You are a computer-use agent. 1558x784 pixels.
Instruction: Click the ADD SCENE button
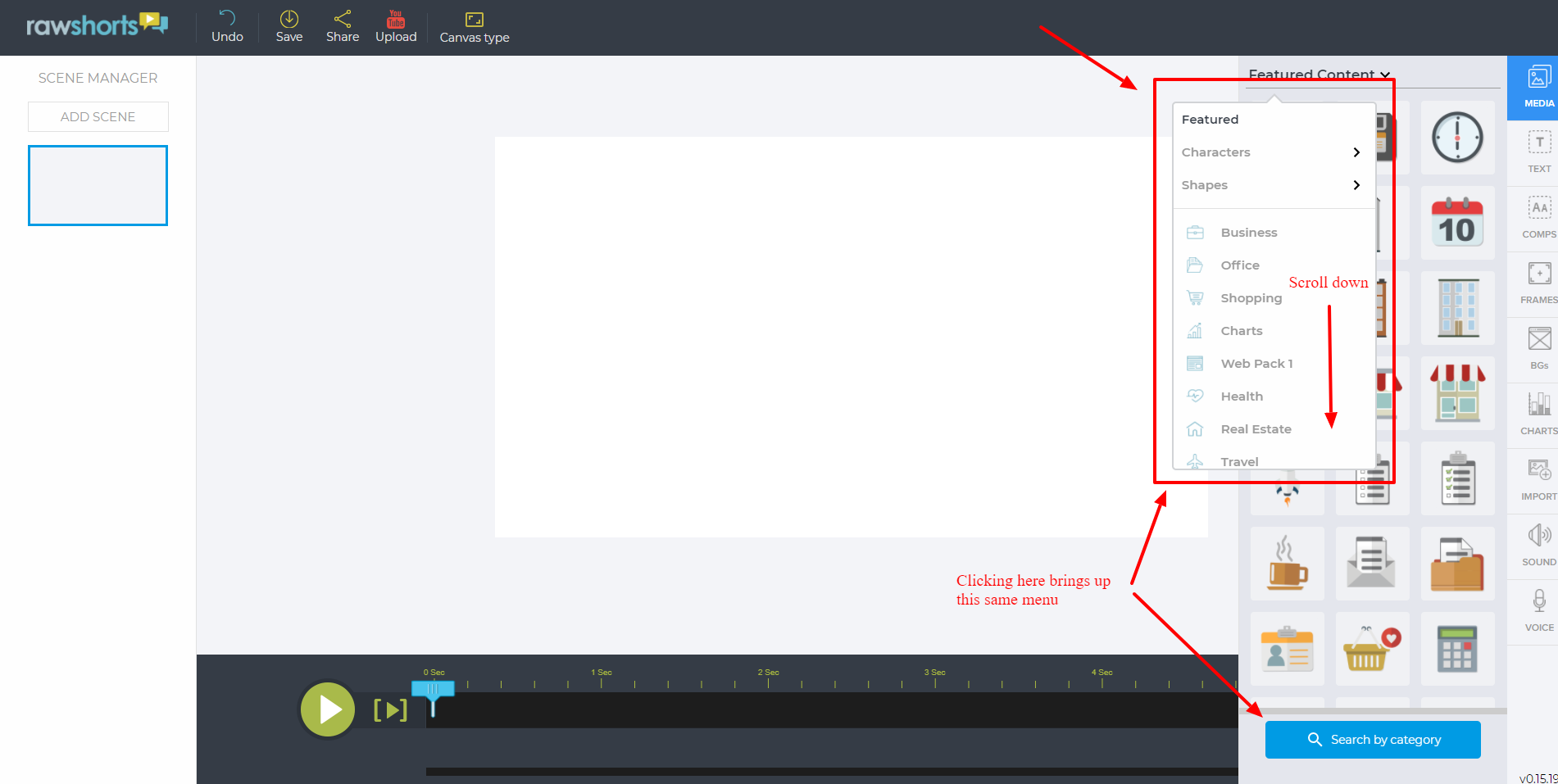point(98,116)
